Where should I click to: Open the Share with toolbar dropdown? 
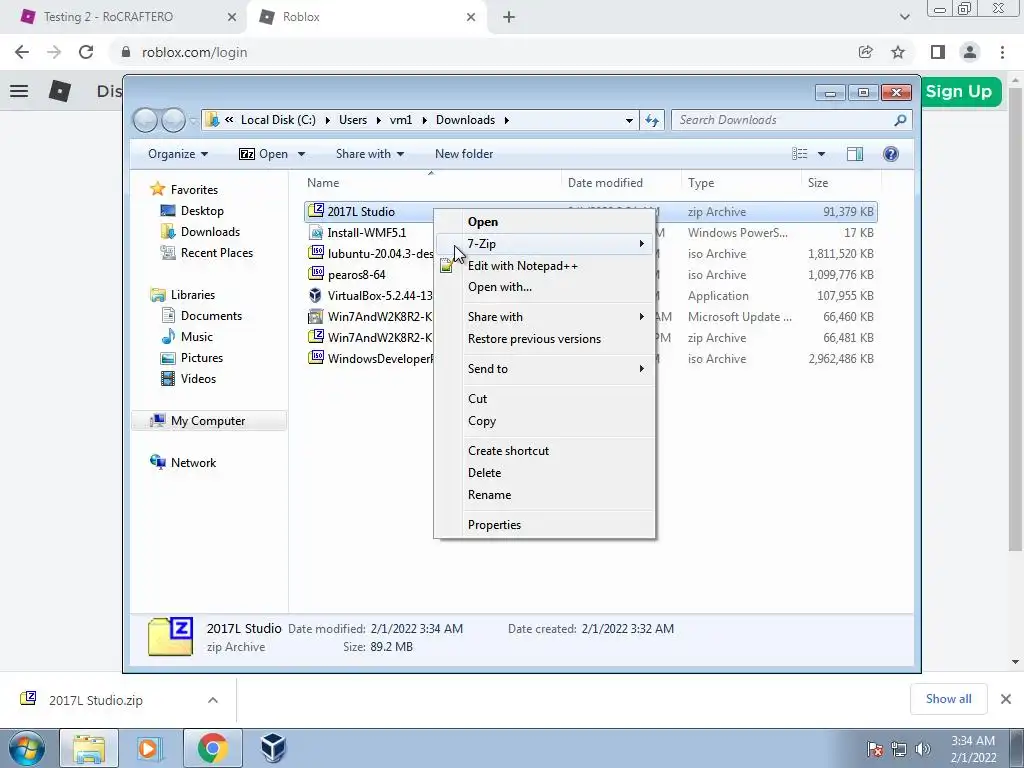[x=370, y=154]
